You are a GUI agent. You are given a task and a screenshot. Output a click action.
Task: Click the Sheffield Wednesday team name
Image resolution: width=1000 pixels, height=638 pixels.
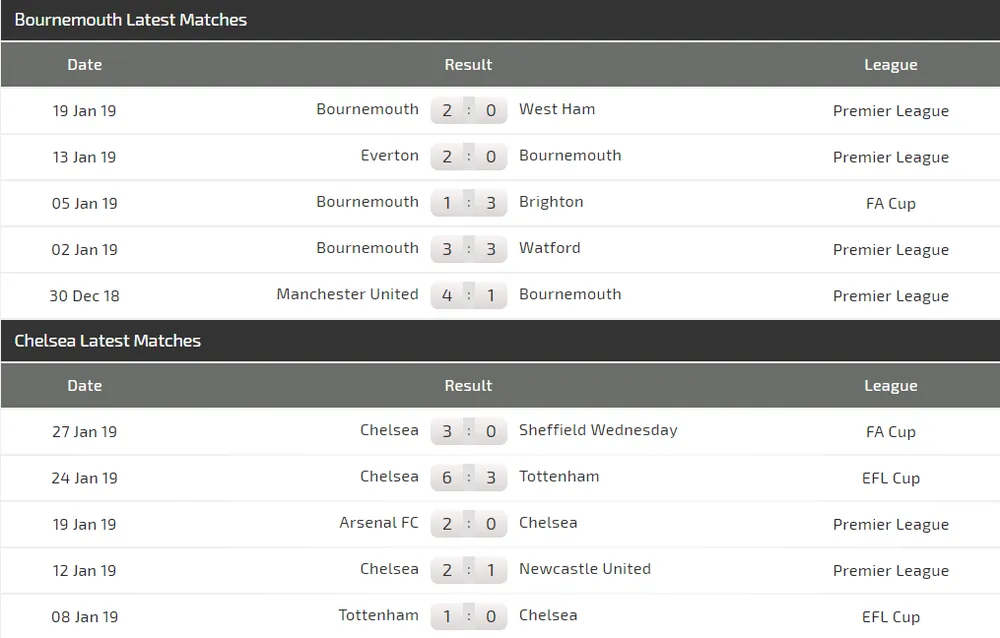(598, 431)
